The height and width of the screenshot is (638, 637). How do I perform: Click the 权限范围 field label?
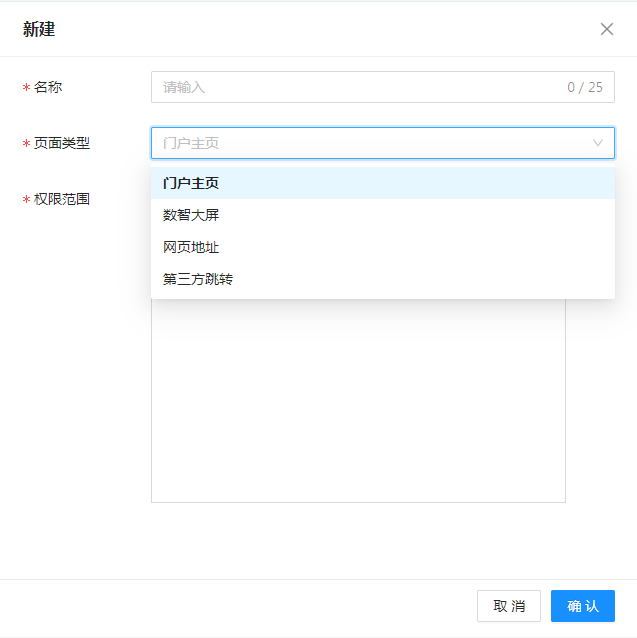pyautogui.click(x=62, y=199)
